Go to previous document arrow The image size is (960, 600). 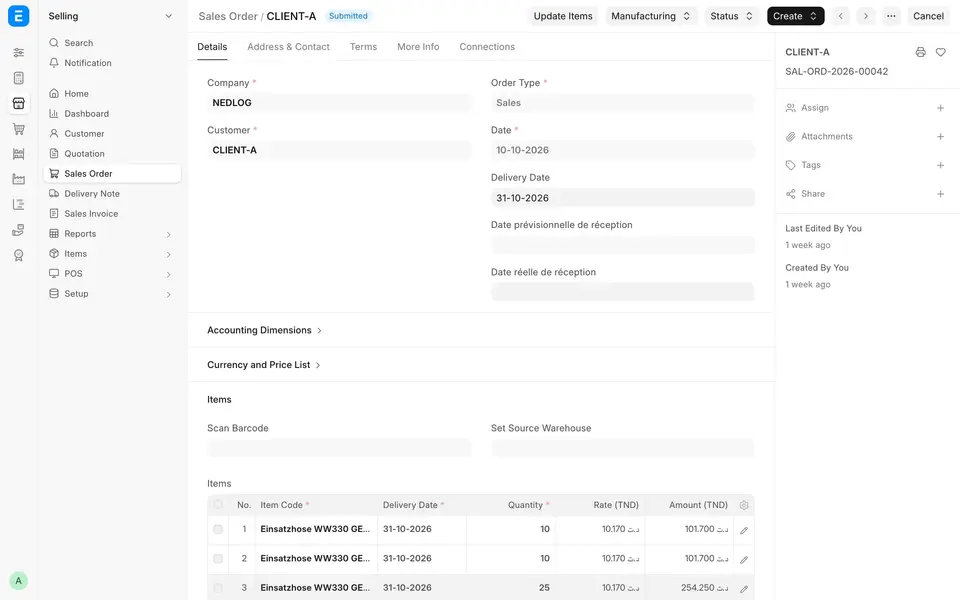click(x=841, y=16)
